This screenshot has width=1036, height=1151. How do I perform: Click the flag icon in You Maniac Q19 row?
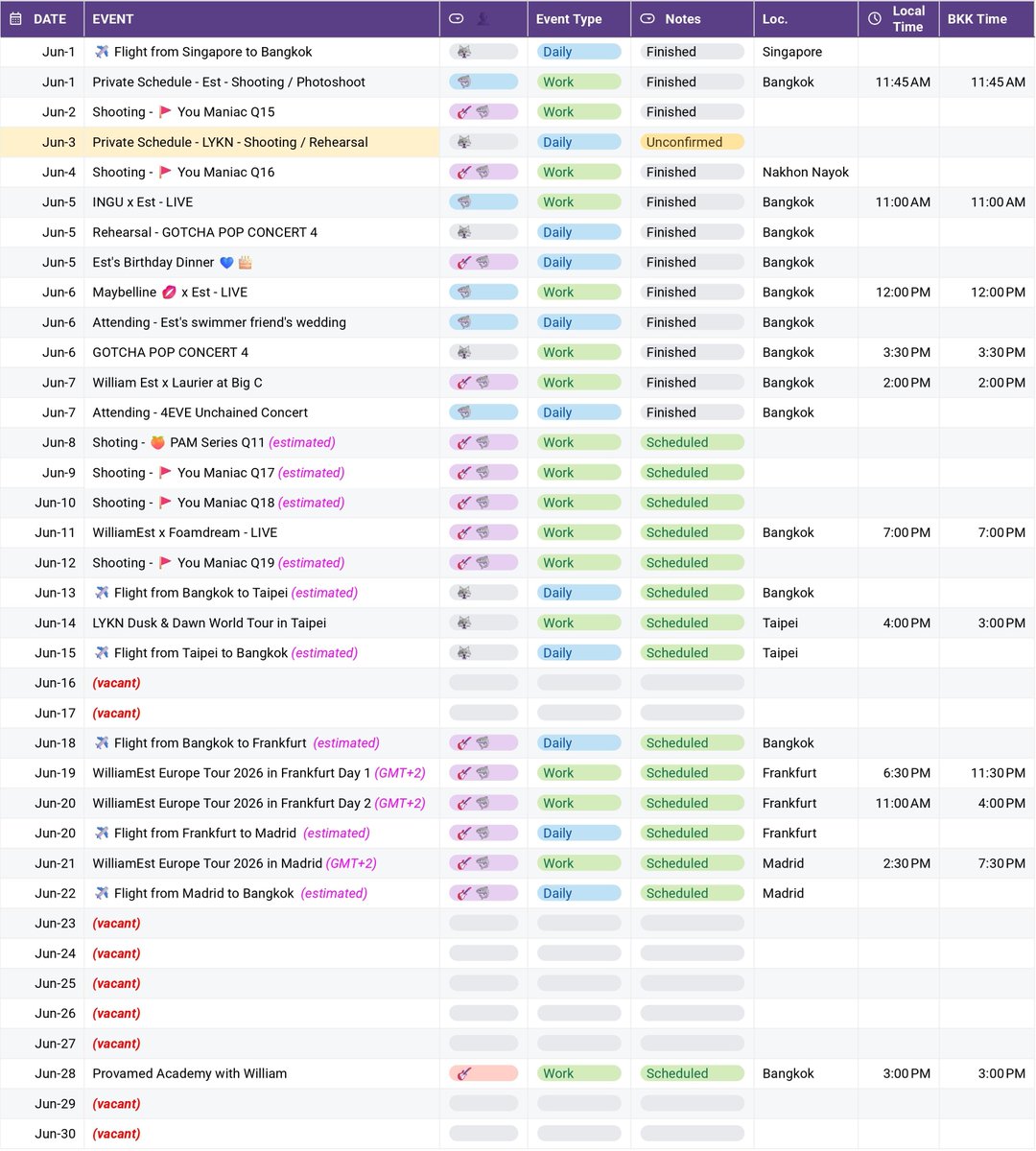point(165,563)
